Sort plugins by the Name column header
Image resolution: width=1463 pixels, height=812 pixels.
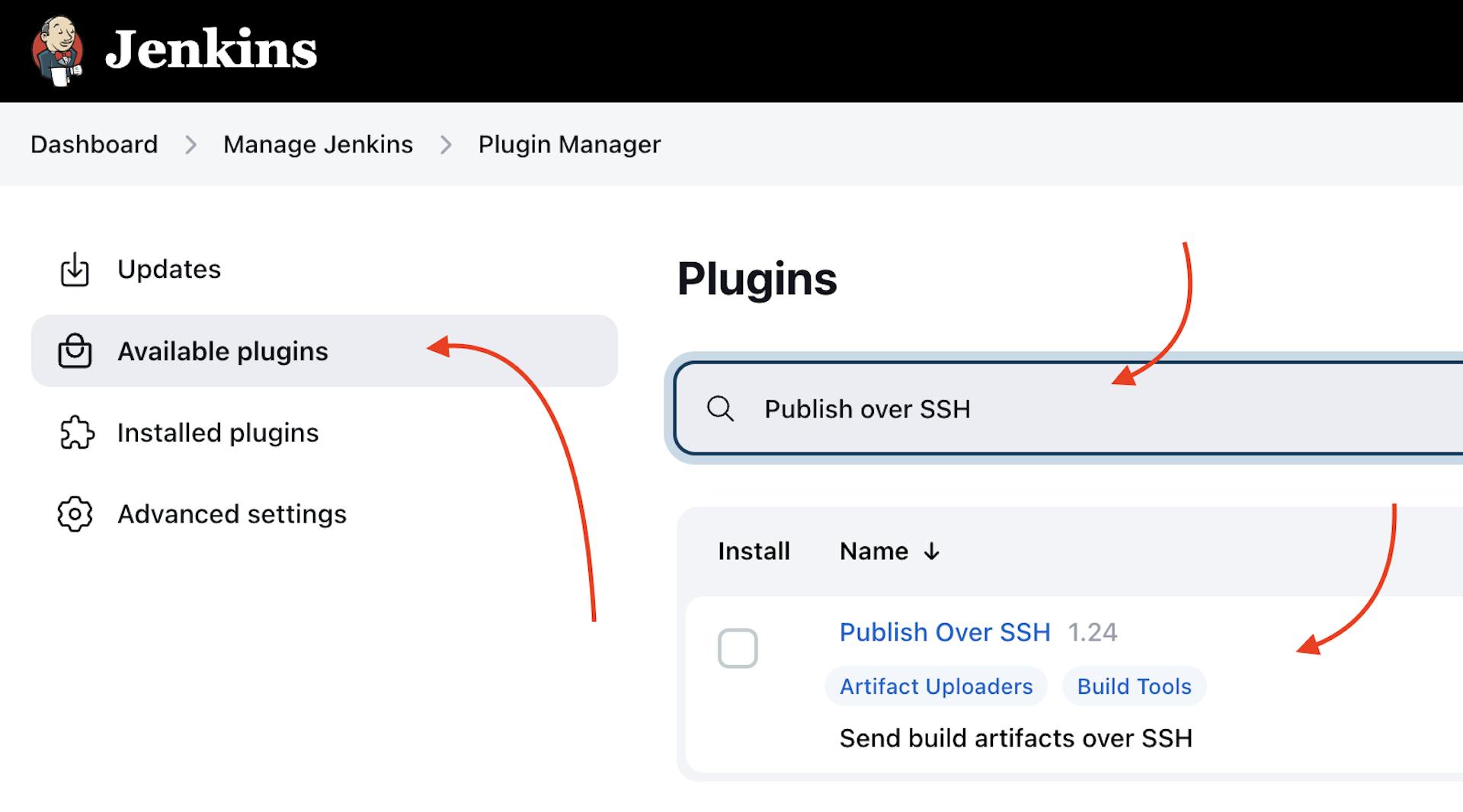873,551
